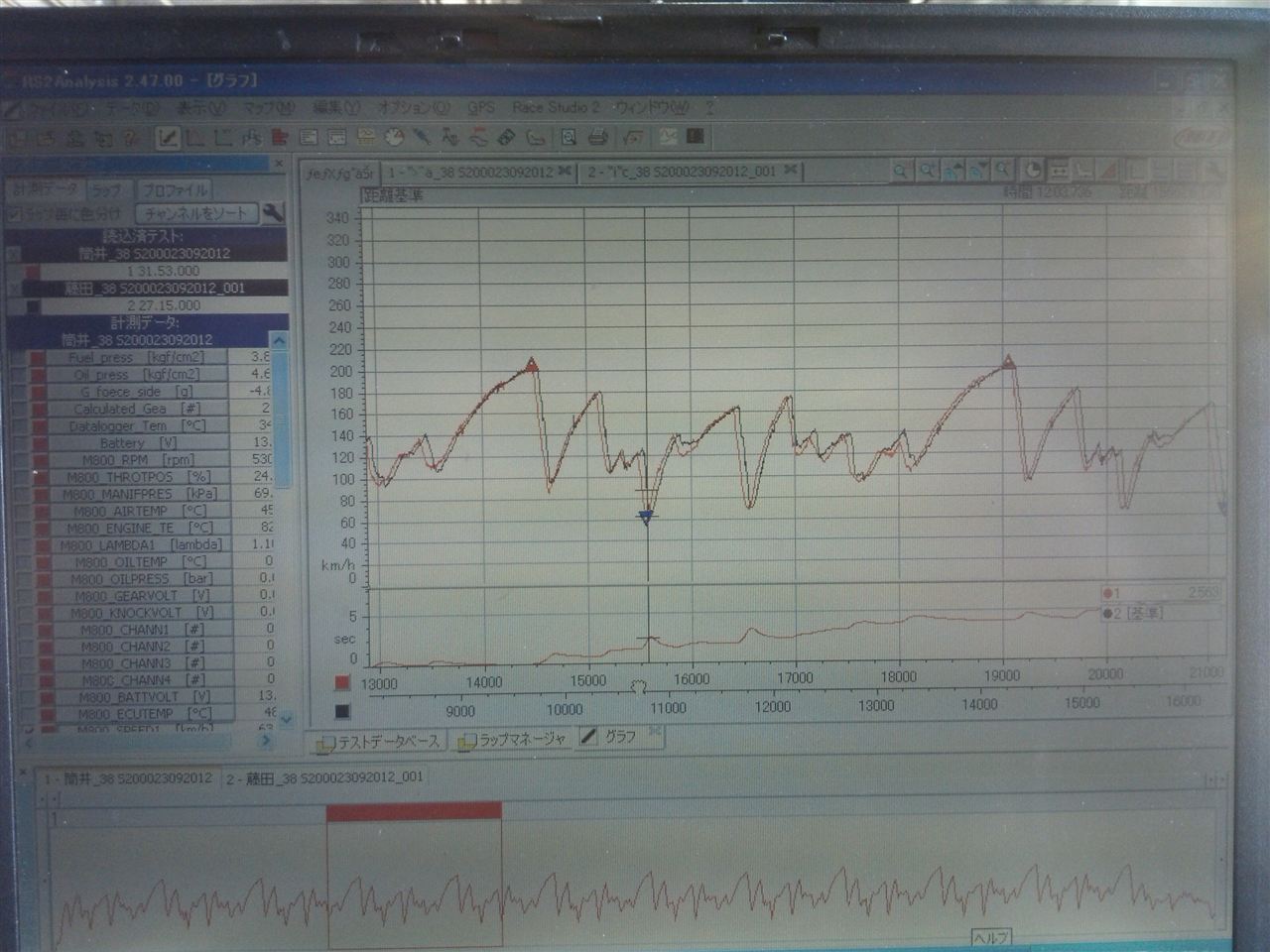Open the GPS menu
Image resolution: width=1270 pixels, height=952 pixels.
tap(480, 107)
